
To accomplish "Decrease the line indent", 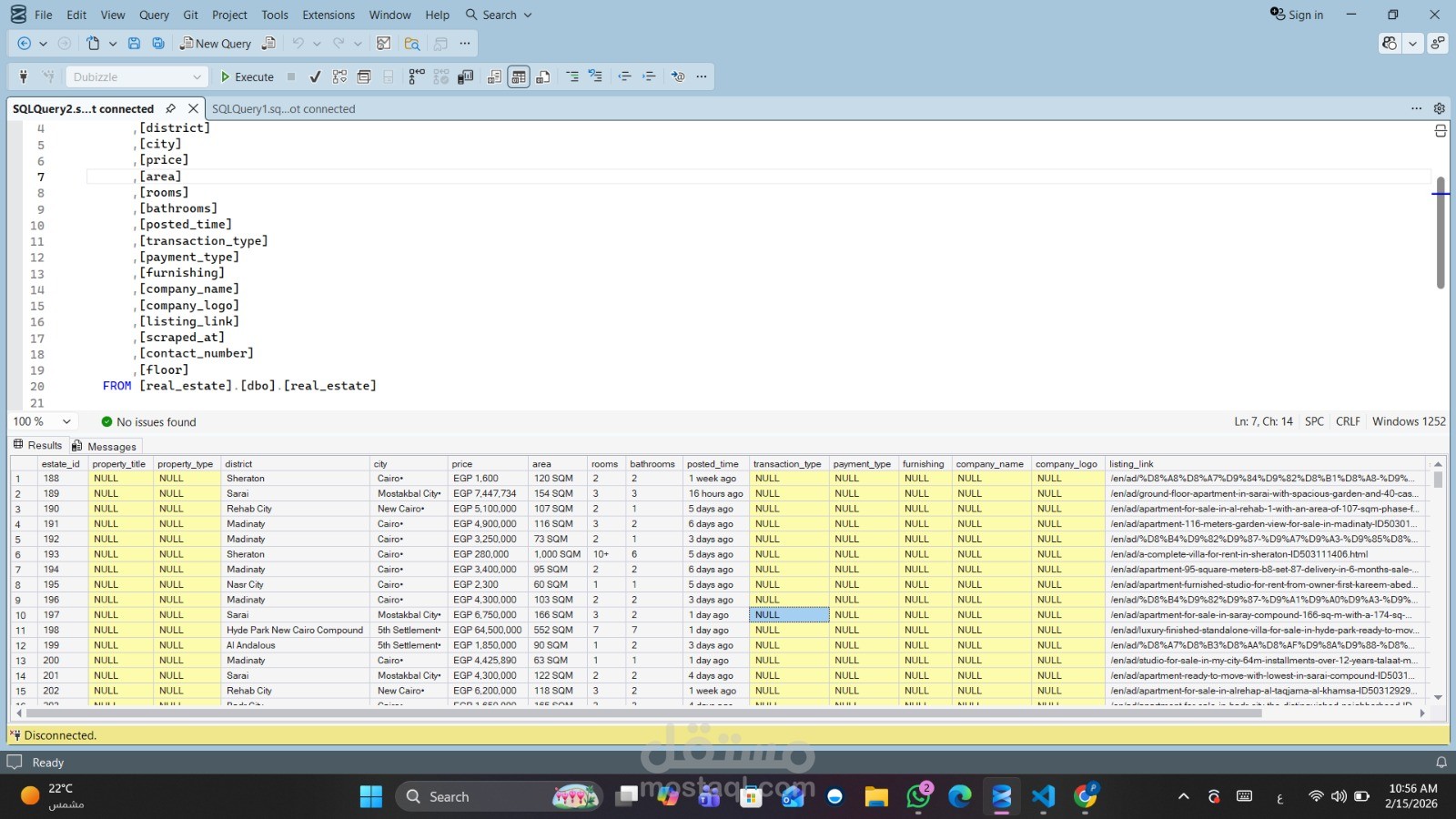I will pyautogui.click(x=624, y=77).
